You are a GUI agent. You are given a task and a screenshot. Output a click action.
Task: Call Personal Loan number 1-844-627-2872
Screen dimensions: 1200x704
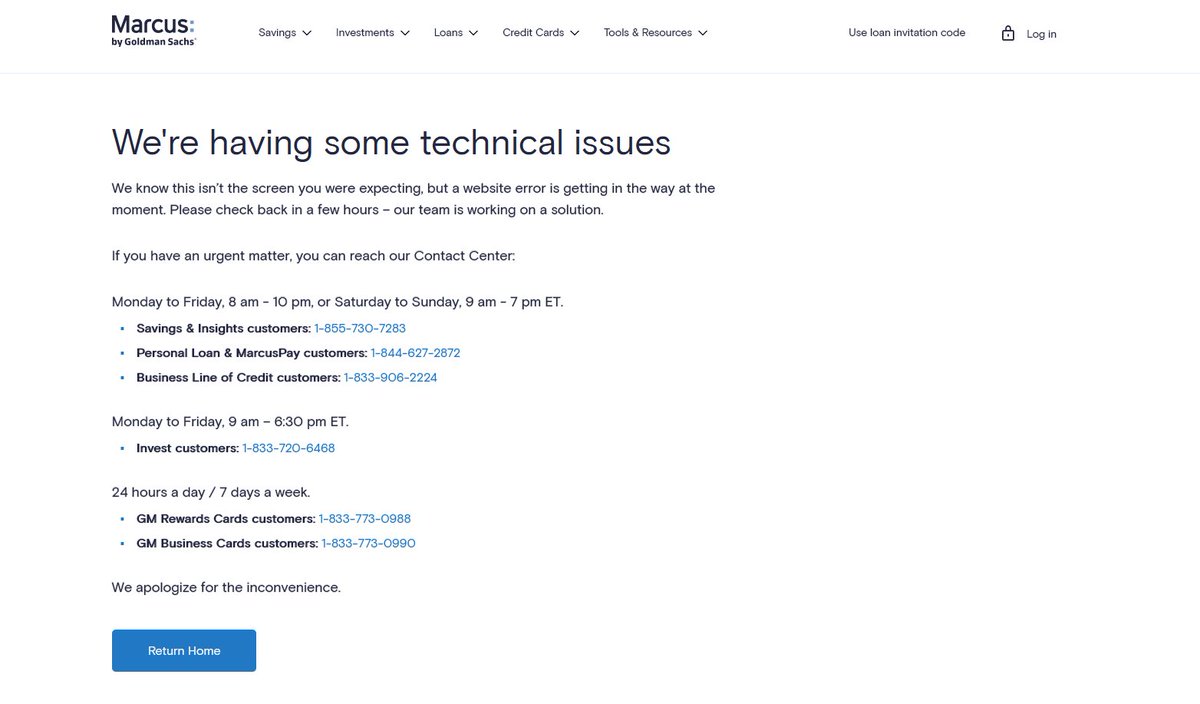click(x=415, y=353)
